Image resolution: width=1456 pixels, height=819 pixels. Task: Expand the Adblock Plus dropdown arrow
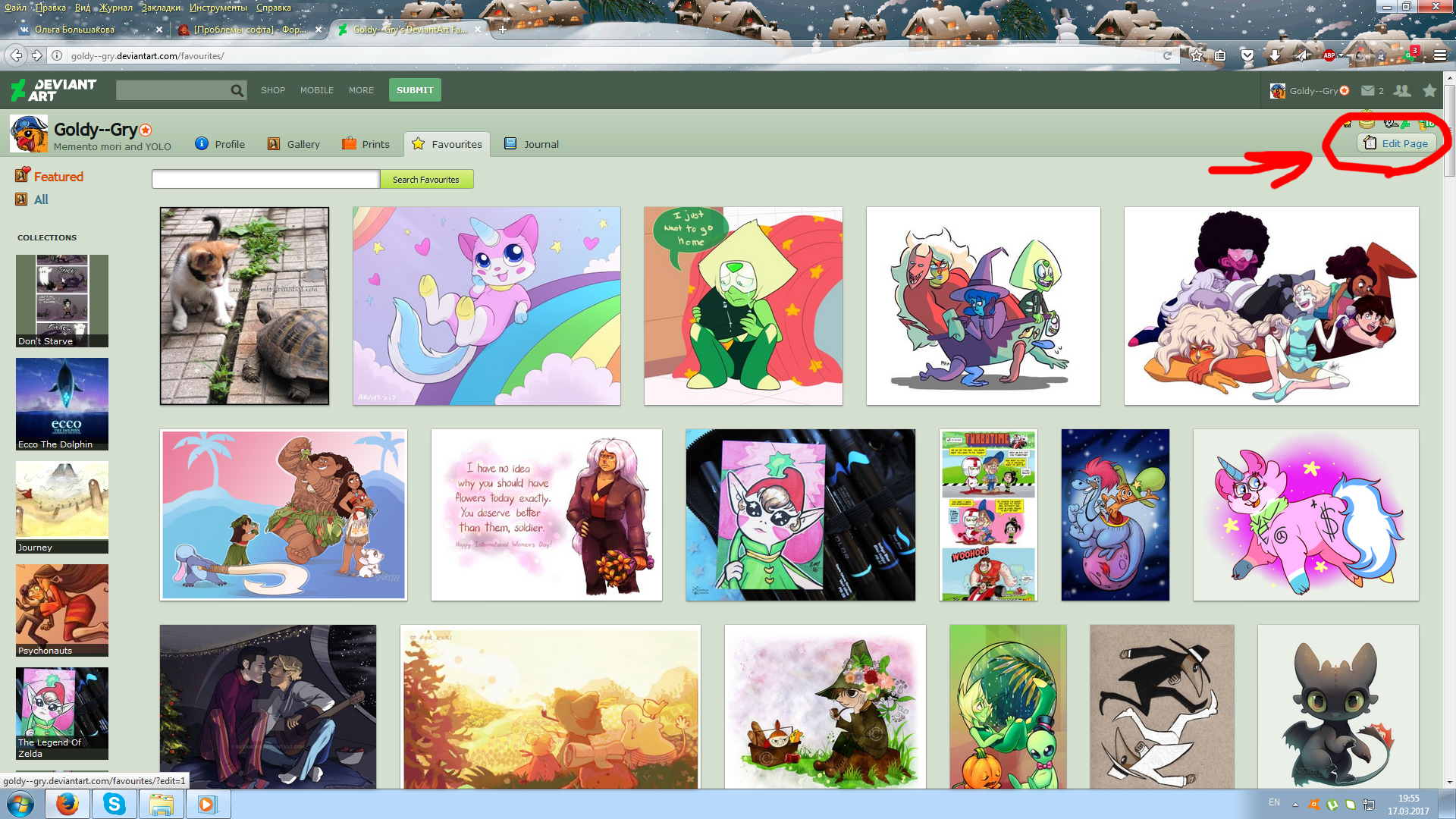point(1341,55)
